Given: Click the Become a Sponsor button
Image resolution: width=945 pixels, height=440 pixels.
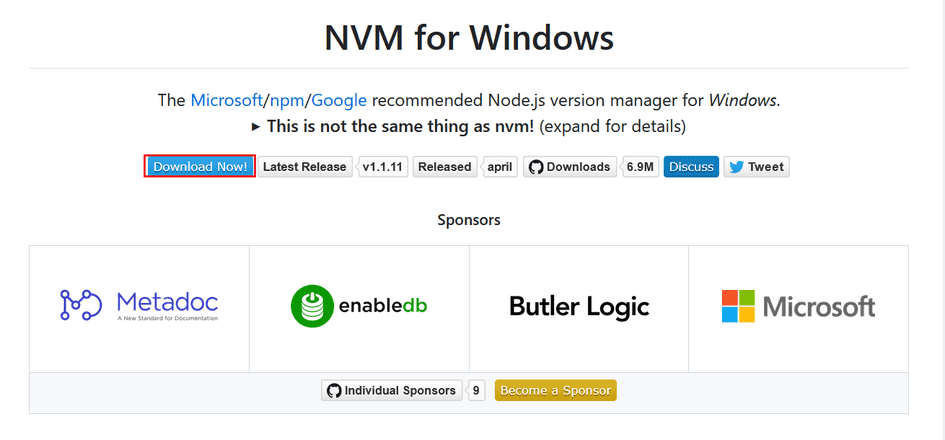Looking at the screenshot, I should pyautogui.click(x=555, y=390).
